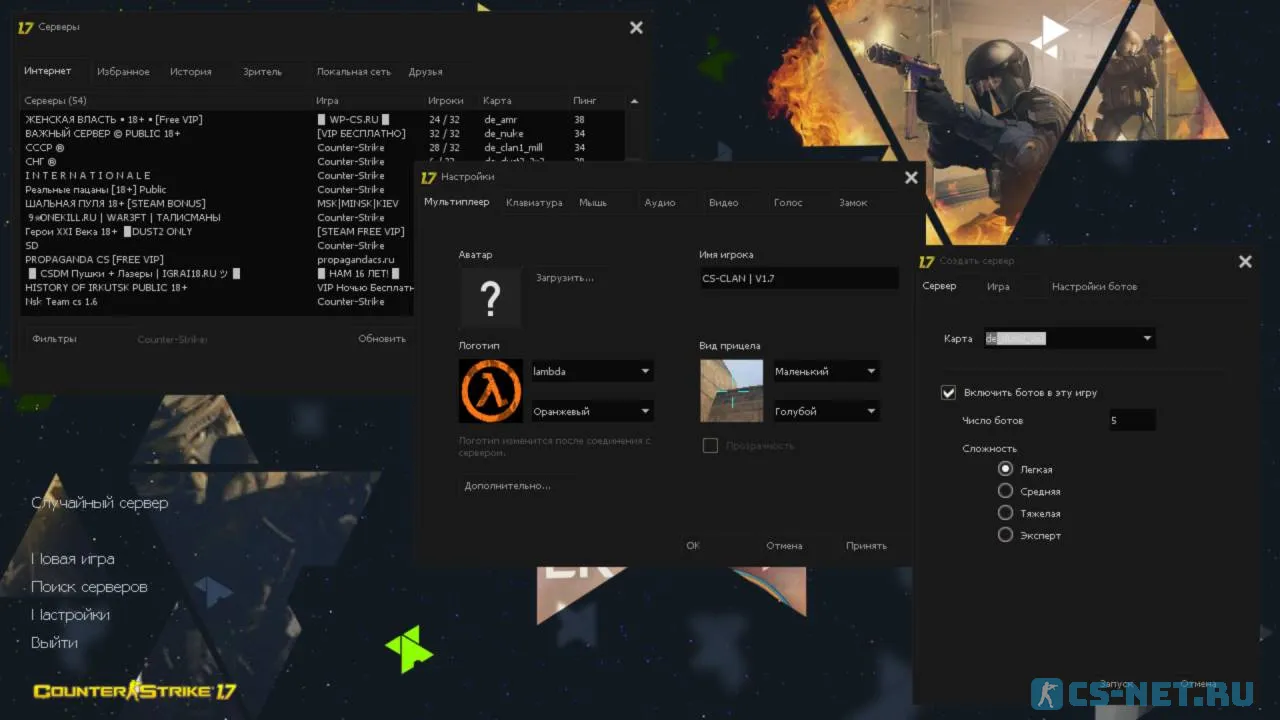
Task: Open Настройки from the main menu
Action: (x=70, y=615)
